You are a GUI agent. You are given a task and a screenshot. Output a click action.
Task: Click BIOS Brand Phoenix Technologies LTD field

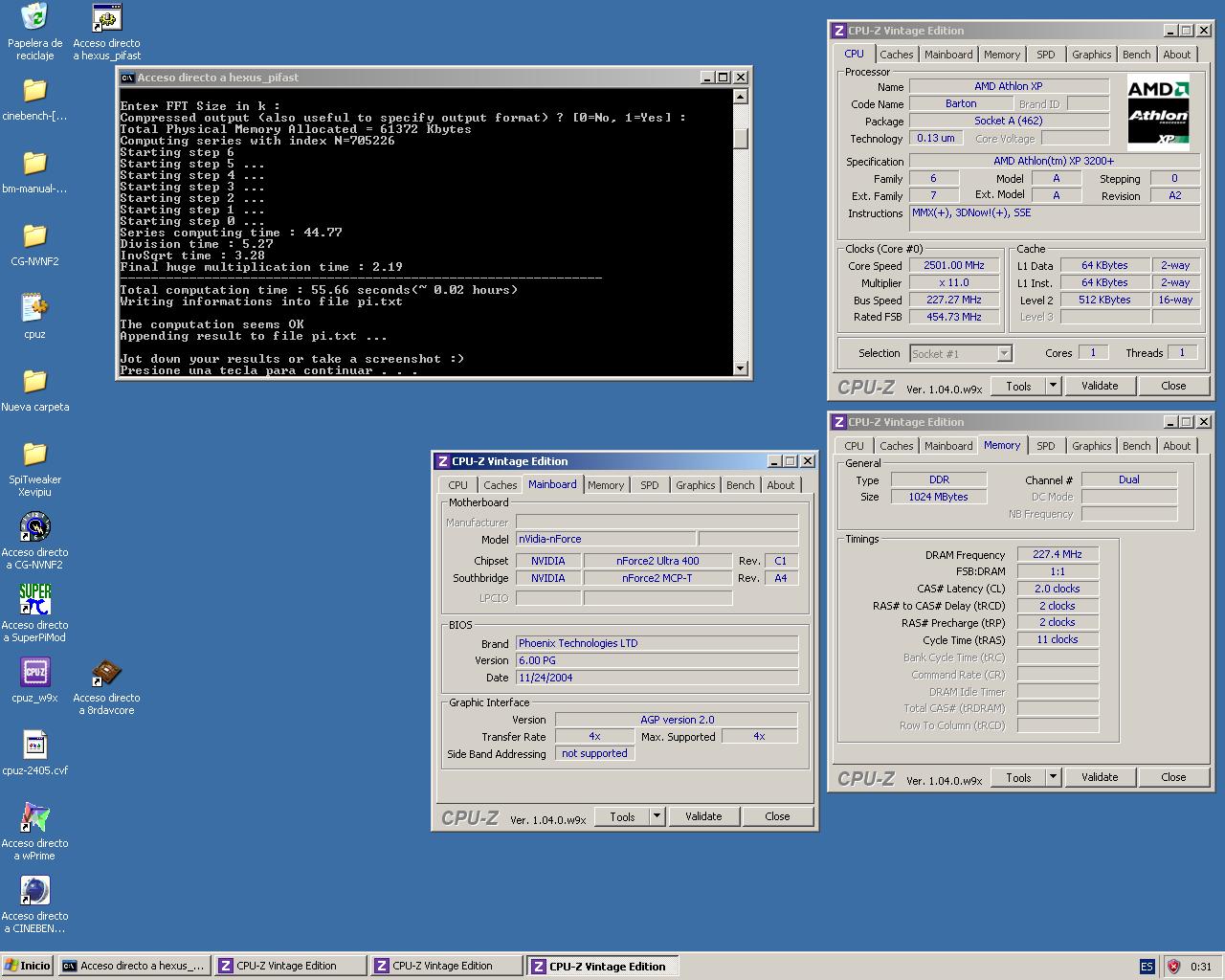[x=657, y=643]
